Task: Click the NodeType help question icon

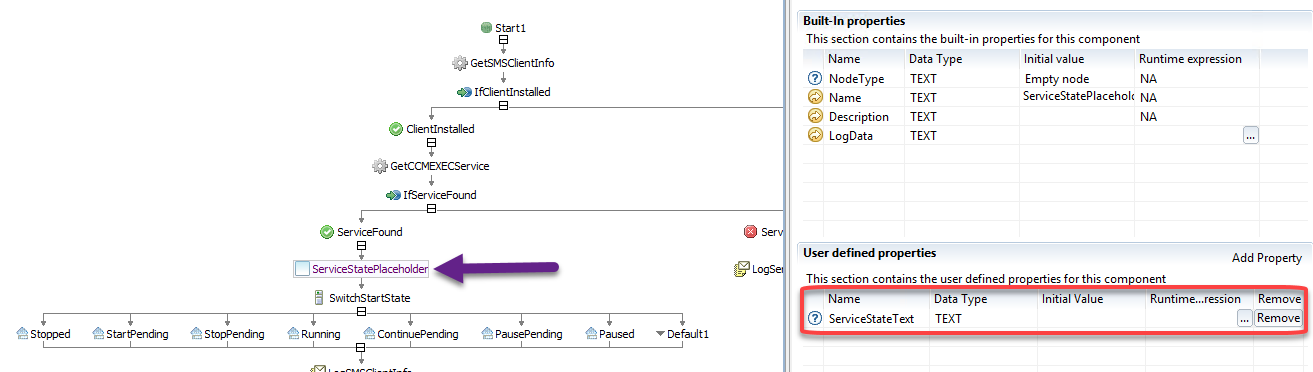Action: click(x=815, y=79)
